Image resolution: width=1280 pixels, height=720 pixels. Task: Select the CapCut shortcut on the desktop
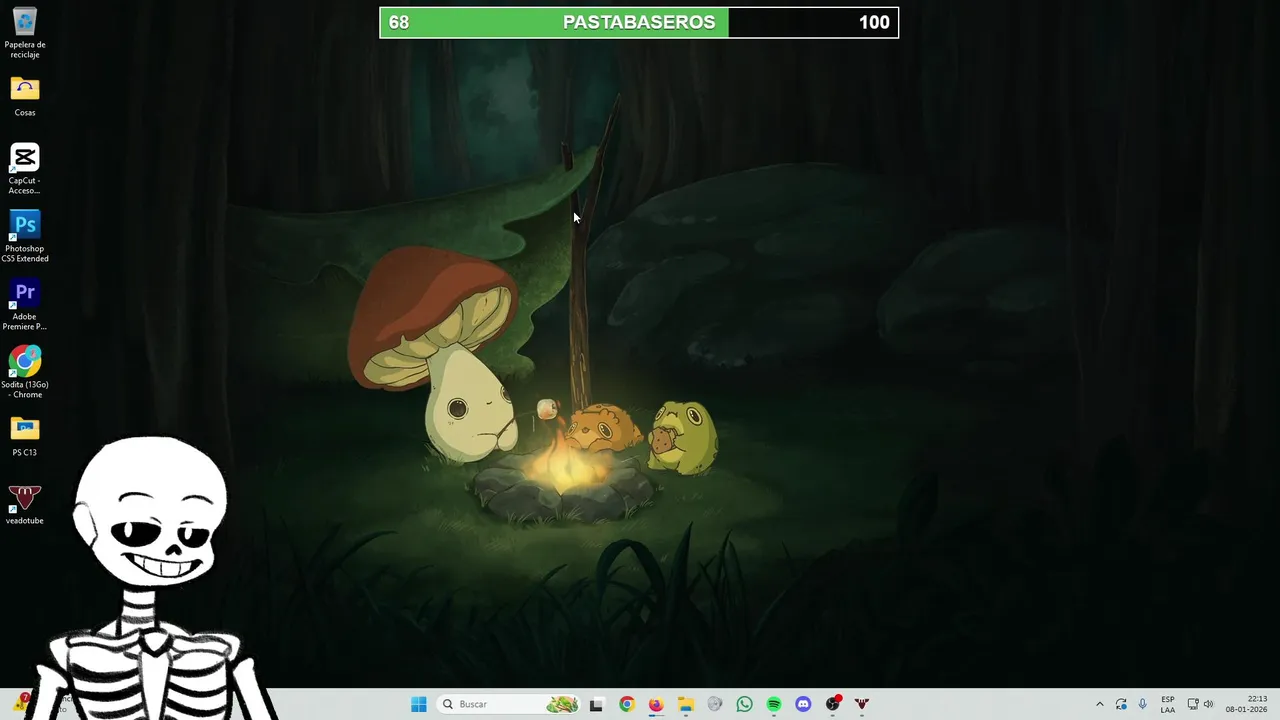(x=25, y=169)
